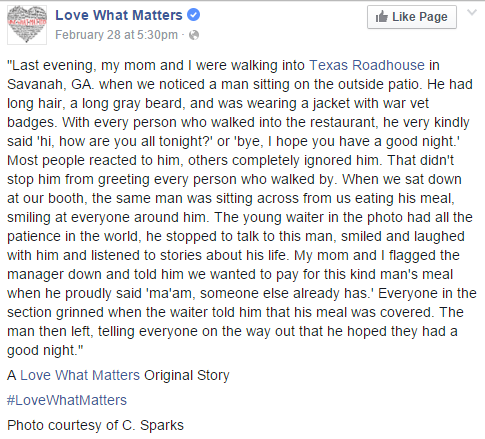The width and height of the screenshot is (485, 439).
Task: Open the Love What Matters page name
Action: pyautogui.click(x=119, y=15)
